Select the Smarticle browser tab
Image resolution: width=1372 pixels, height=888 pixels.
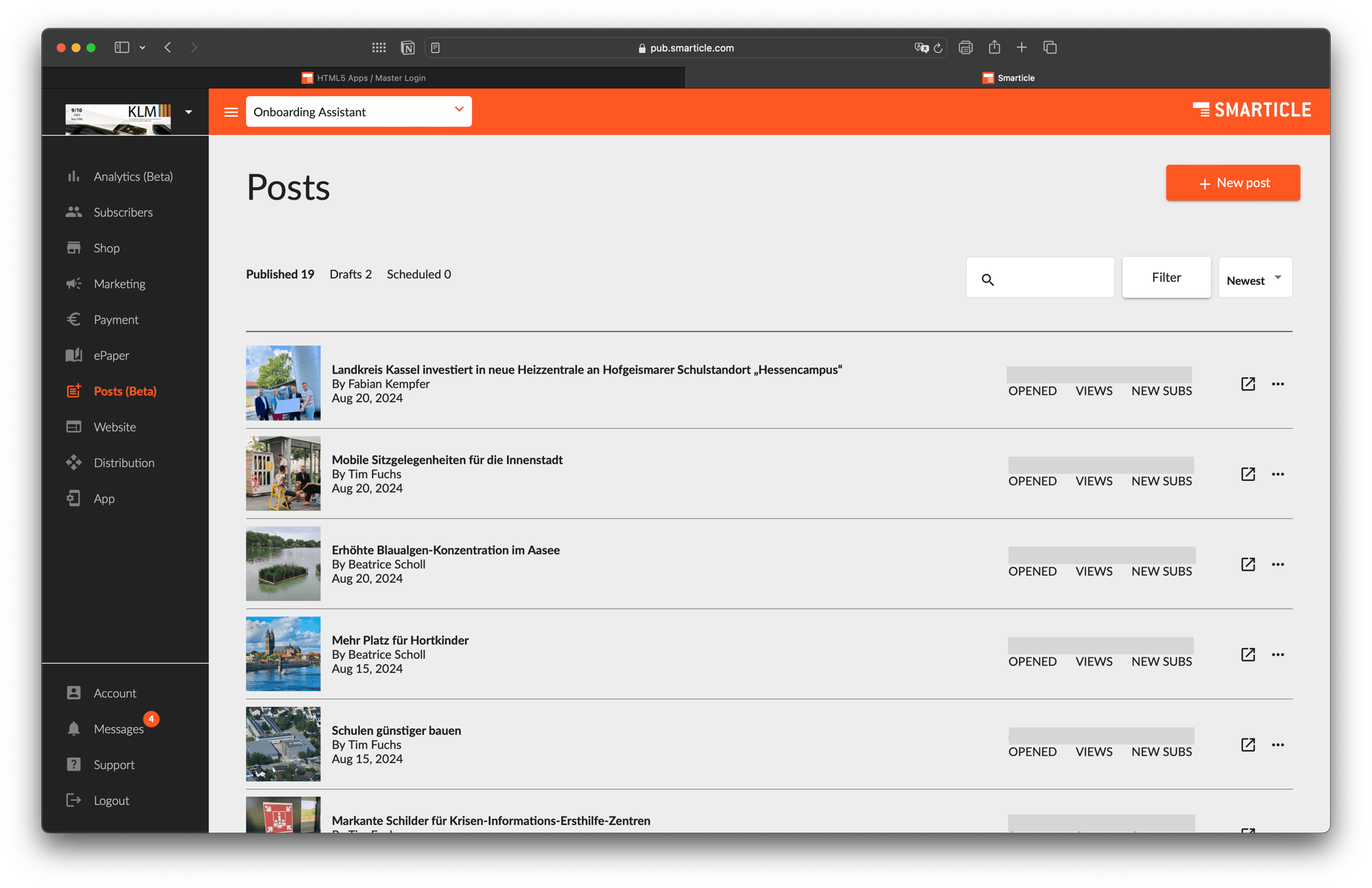click(1008, 78)
